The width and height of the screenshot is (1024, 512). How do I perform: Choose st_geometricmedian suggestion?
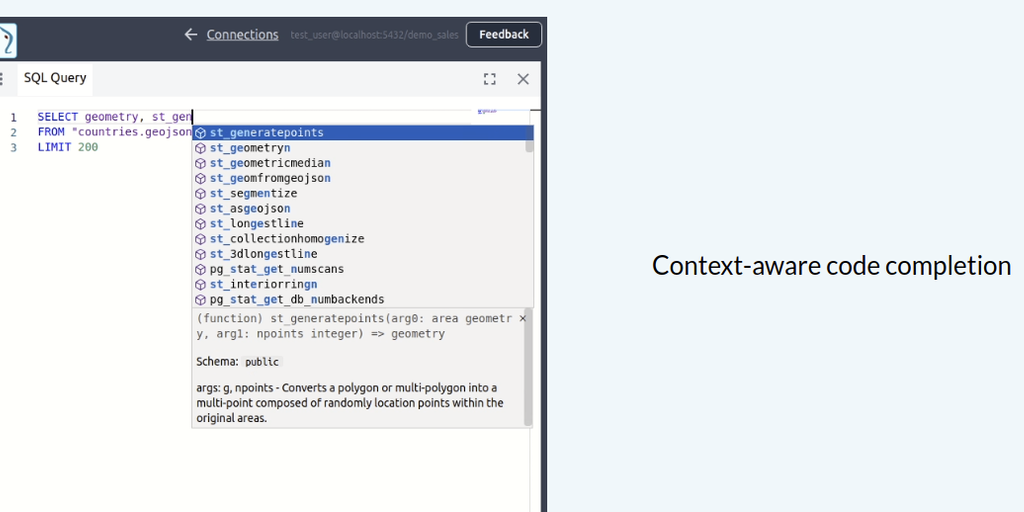(362, 163)
